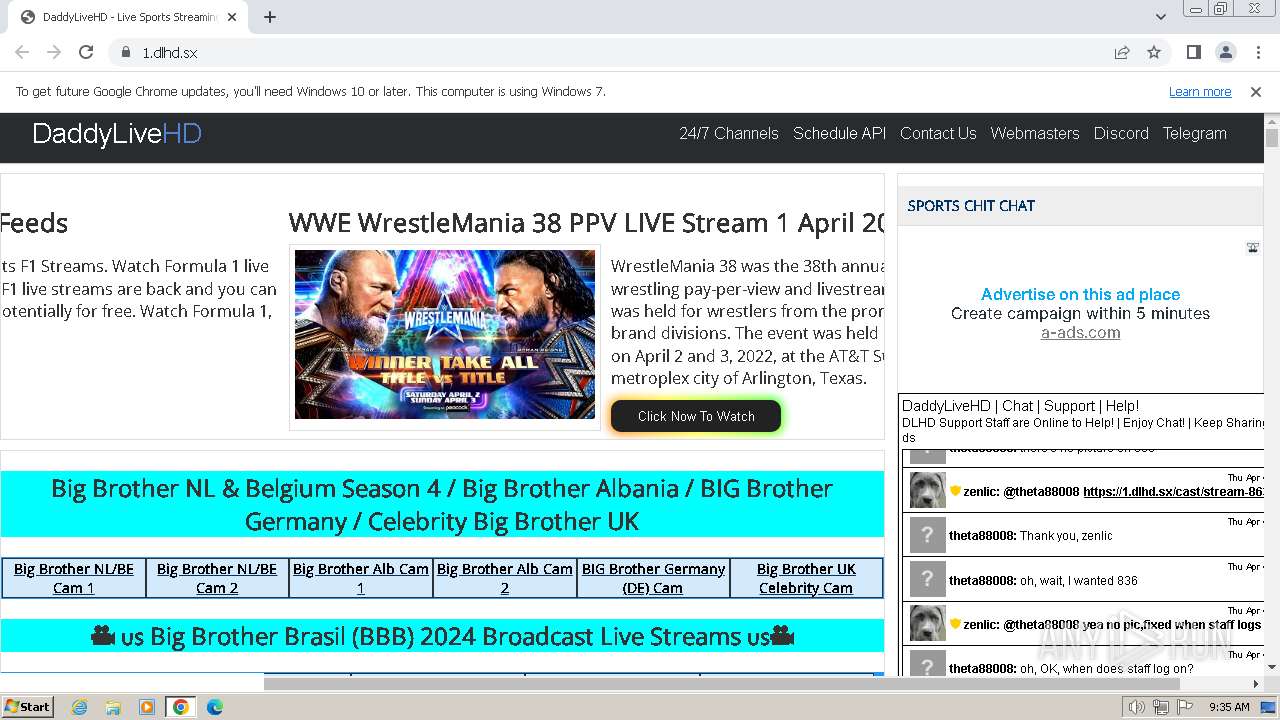The image size is (1280, 720).
Task: Open the WrestleMania 38 banner image
Action: 445,335
